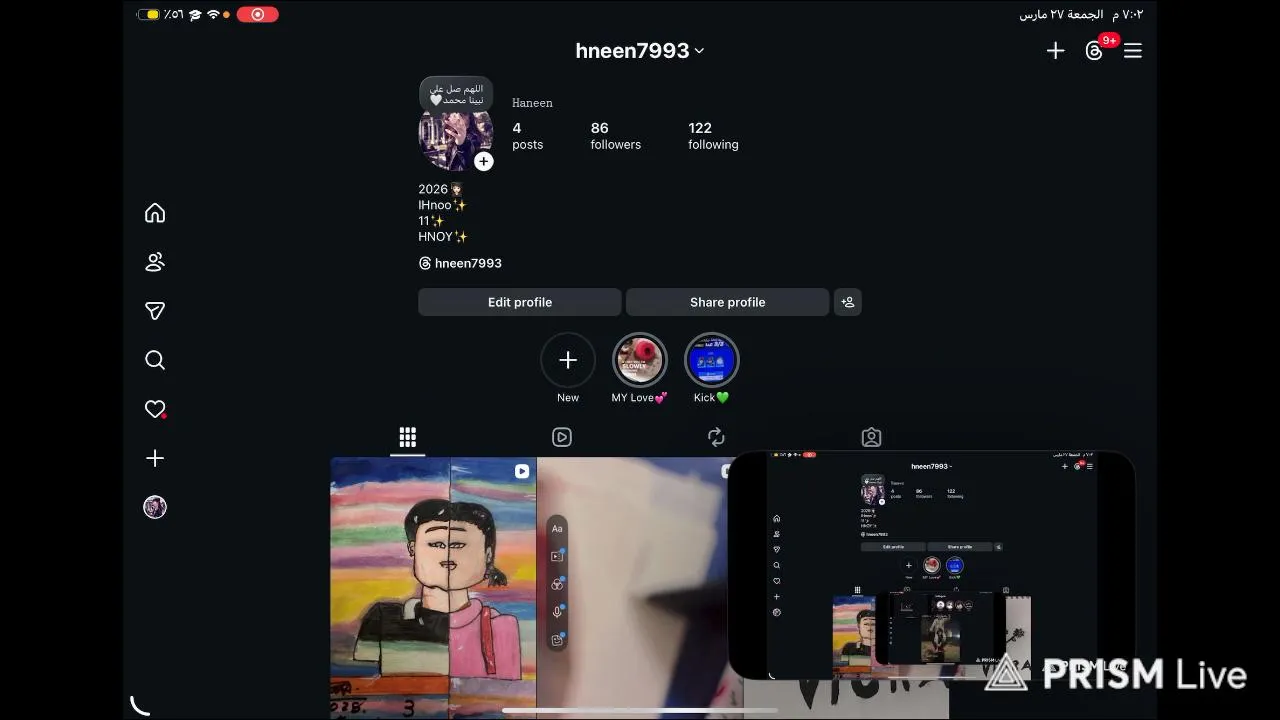Open Search from the sidebar
Screen dimensions: 1280x720
(x=155, y=360)
